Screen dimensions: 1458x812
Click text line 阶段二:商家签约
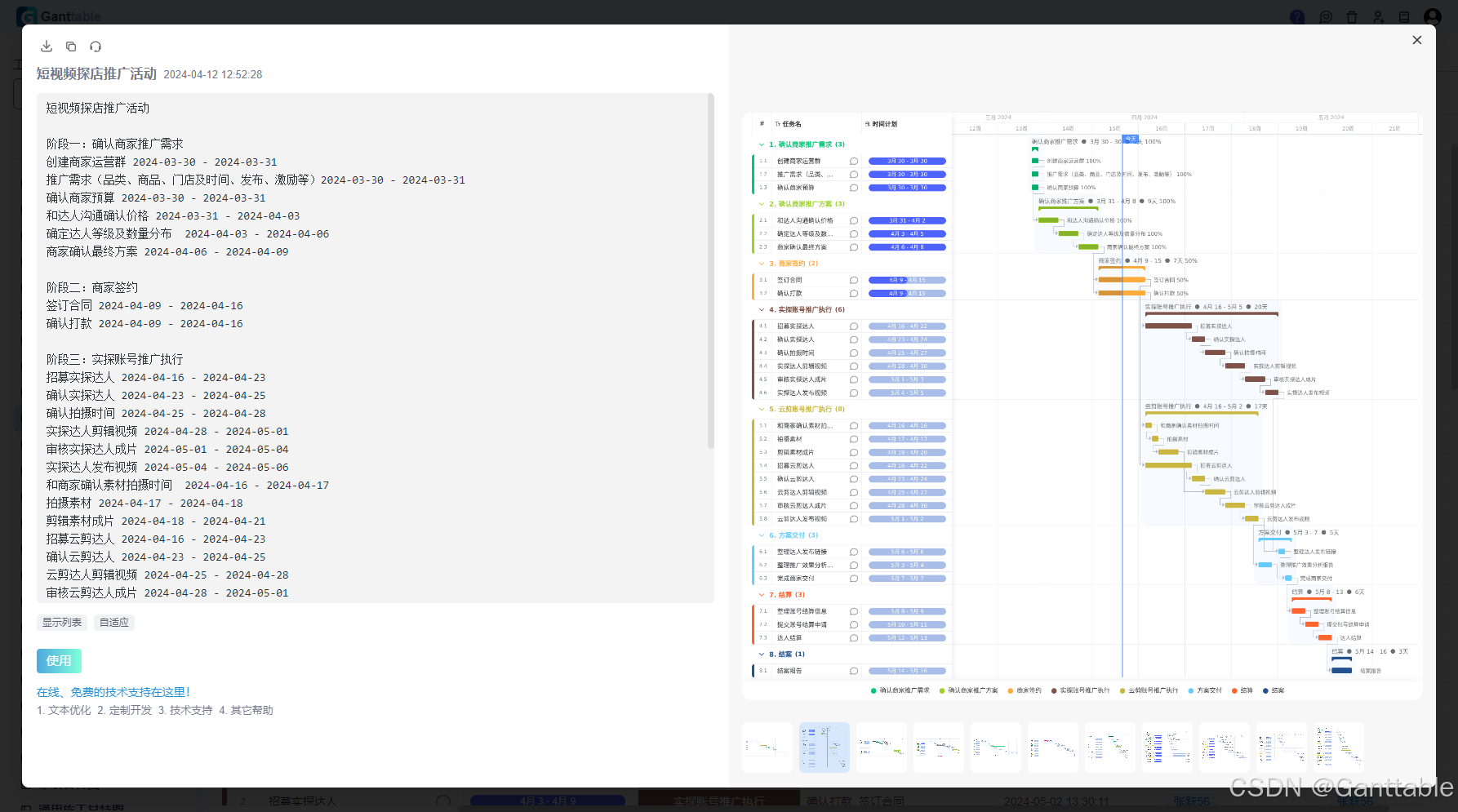(92, 288)
